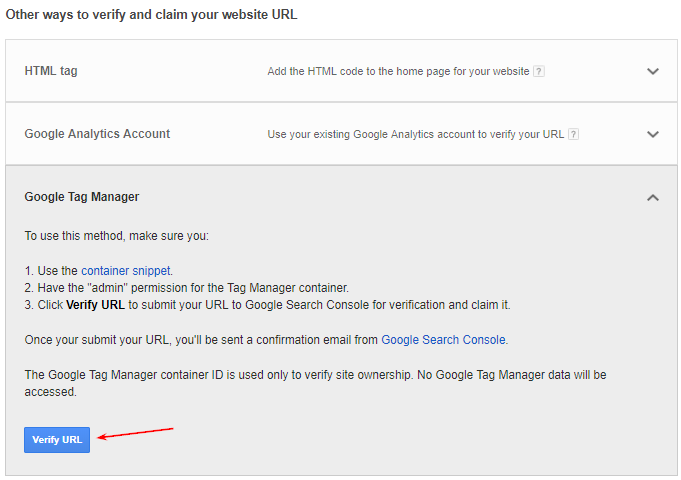Viewport: 681px width, 480px height.
Task: Click the 'To use this method' instruction line
Action: point(116,236)
